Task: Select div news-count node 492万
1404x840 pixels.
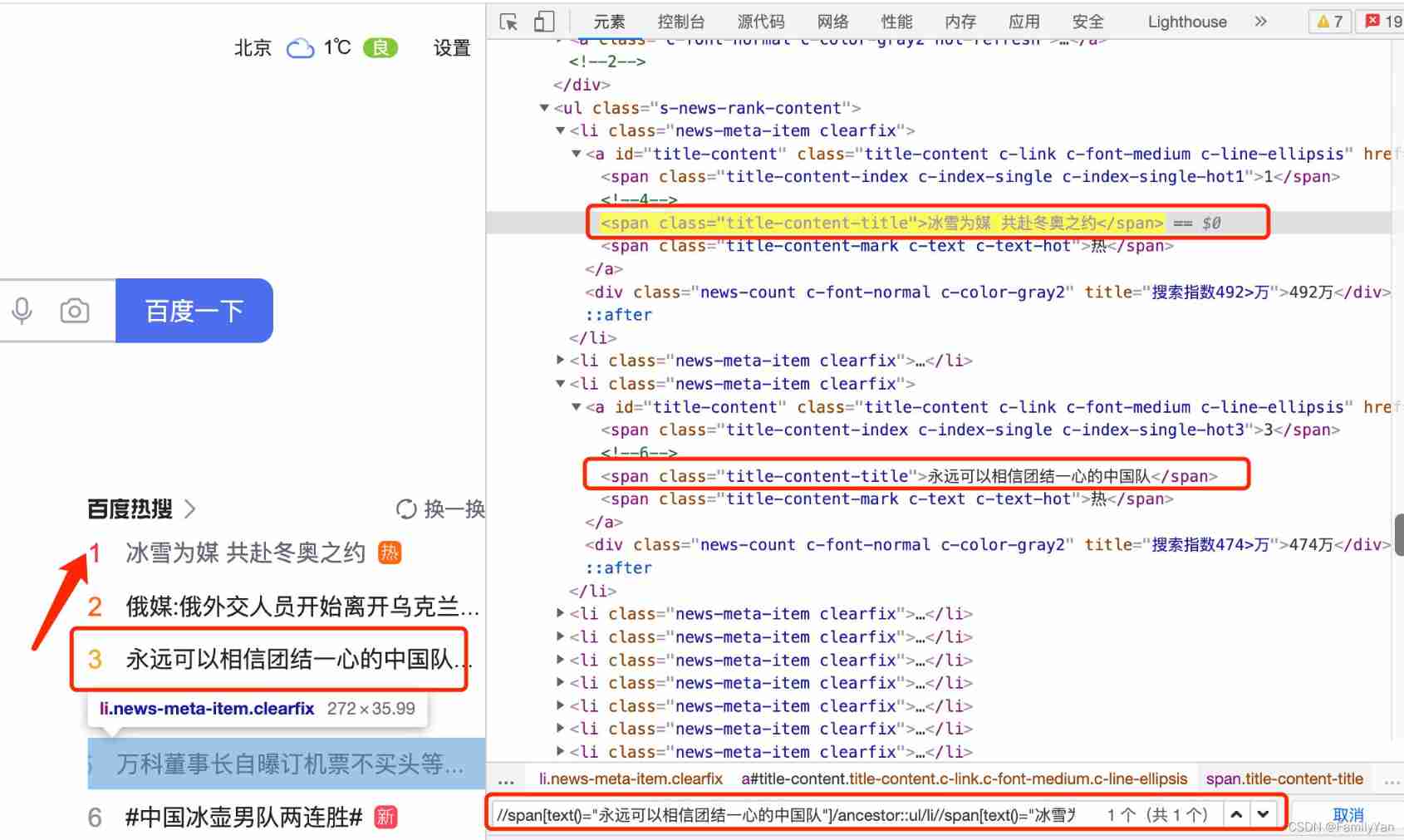Action: point(987,292)
